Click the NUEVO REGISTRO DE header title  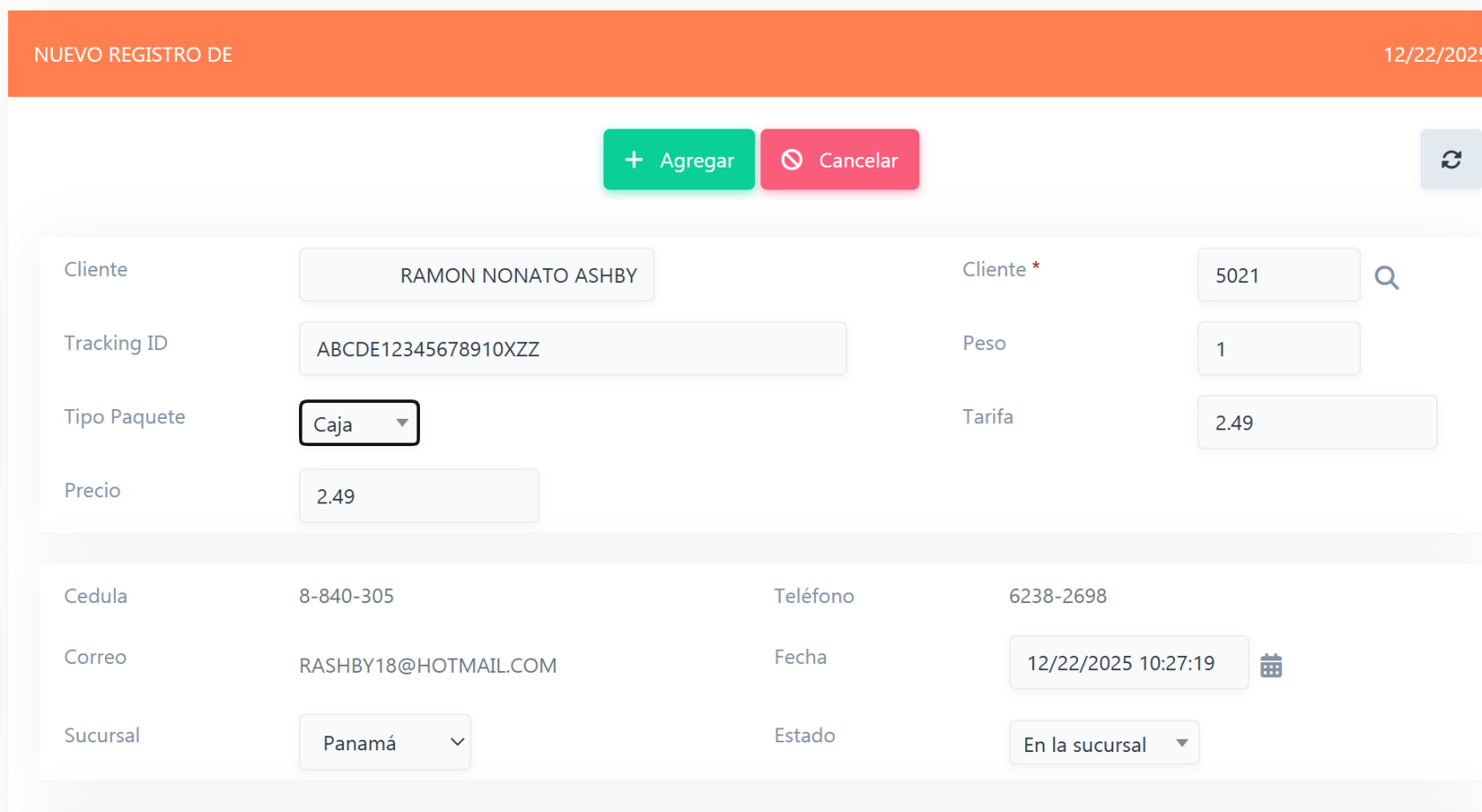point(133,55)
